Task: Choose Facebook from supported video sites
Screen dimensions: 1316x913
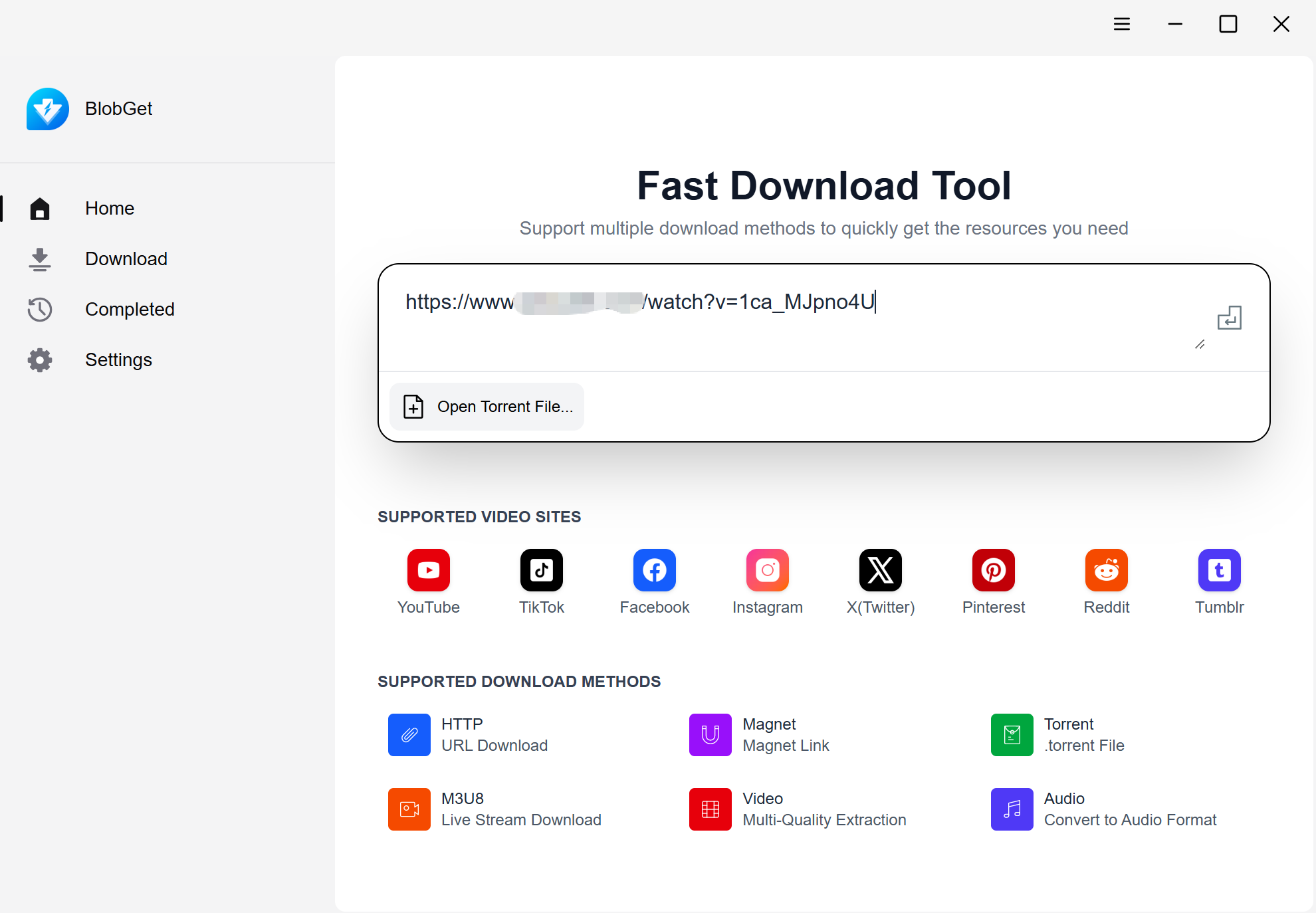Action: 654,570
